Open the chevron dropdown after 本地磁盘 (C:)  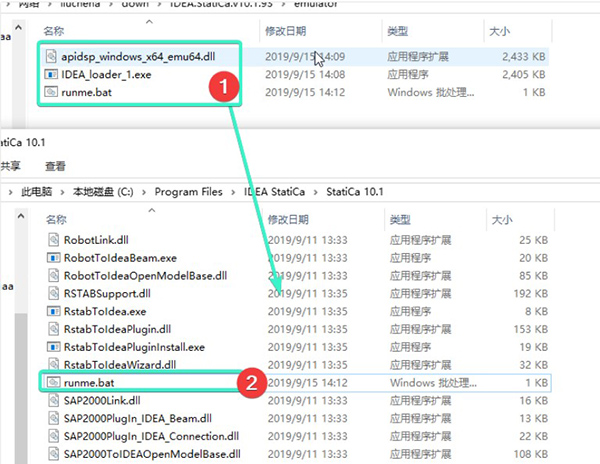[x=142, y=190]
